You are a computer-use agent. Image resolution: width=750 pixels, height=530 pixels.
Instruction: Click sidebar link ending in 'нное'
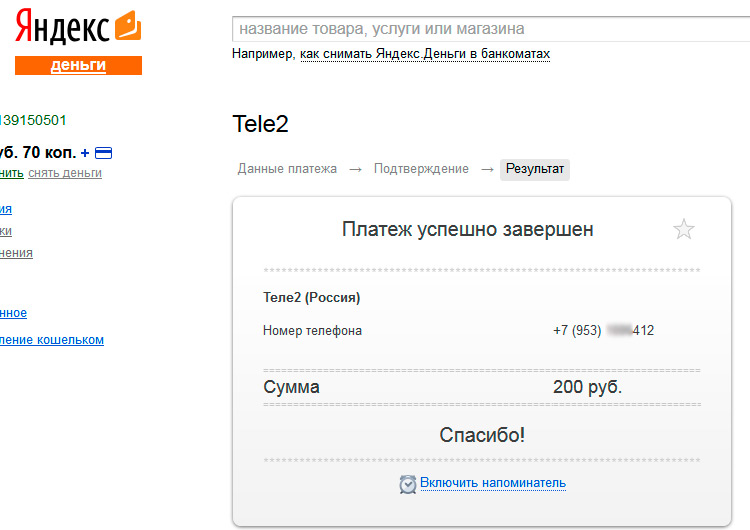[13, 313]
